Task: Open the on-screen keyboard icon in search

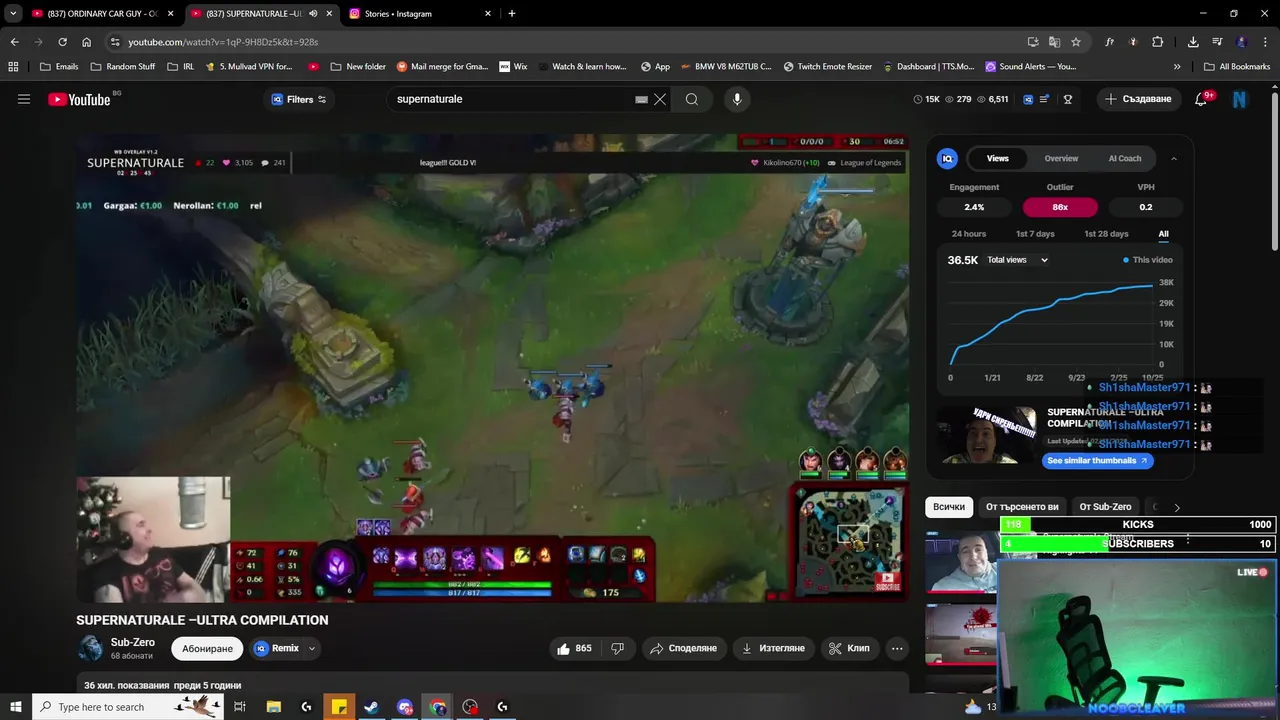Action: pos(641,99)
